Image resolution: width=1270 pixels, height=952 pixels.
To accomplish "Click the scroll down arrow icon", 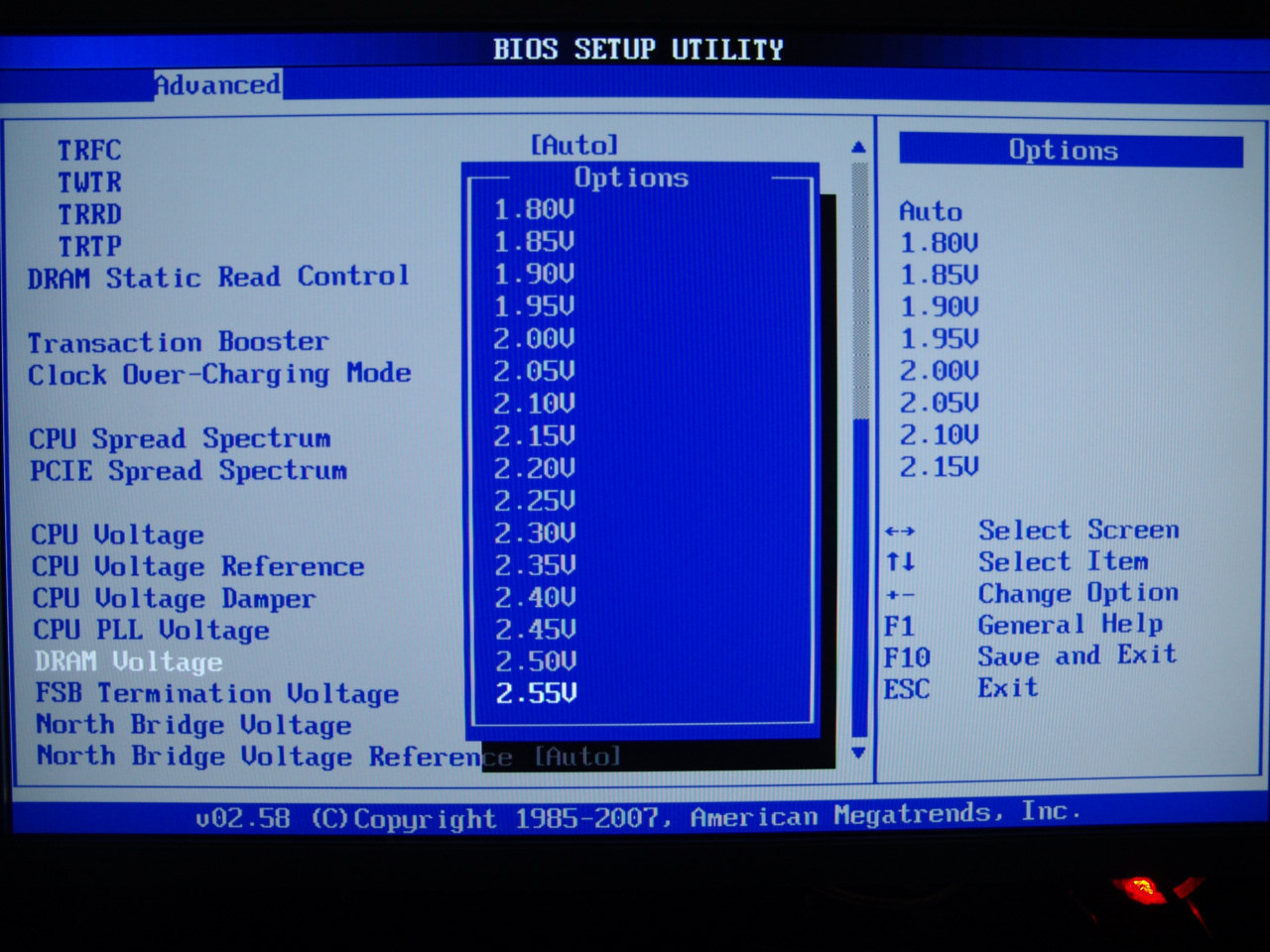I will 858,753.
